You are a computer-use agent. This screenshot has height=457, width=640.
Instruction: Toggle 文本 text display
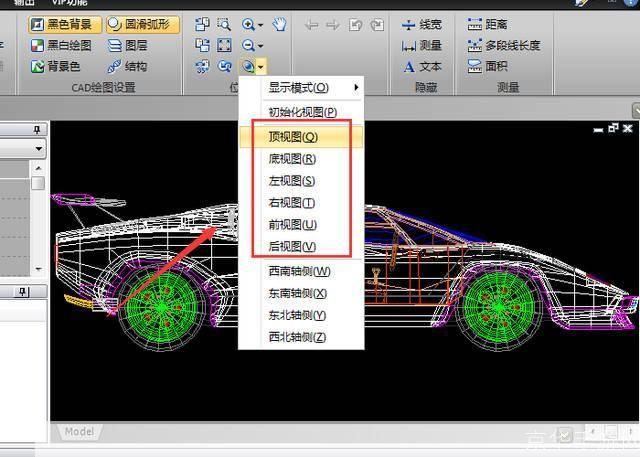click(422, 66)
